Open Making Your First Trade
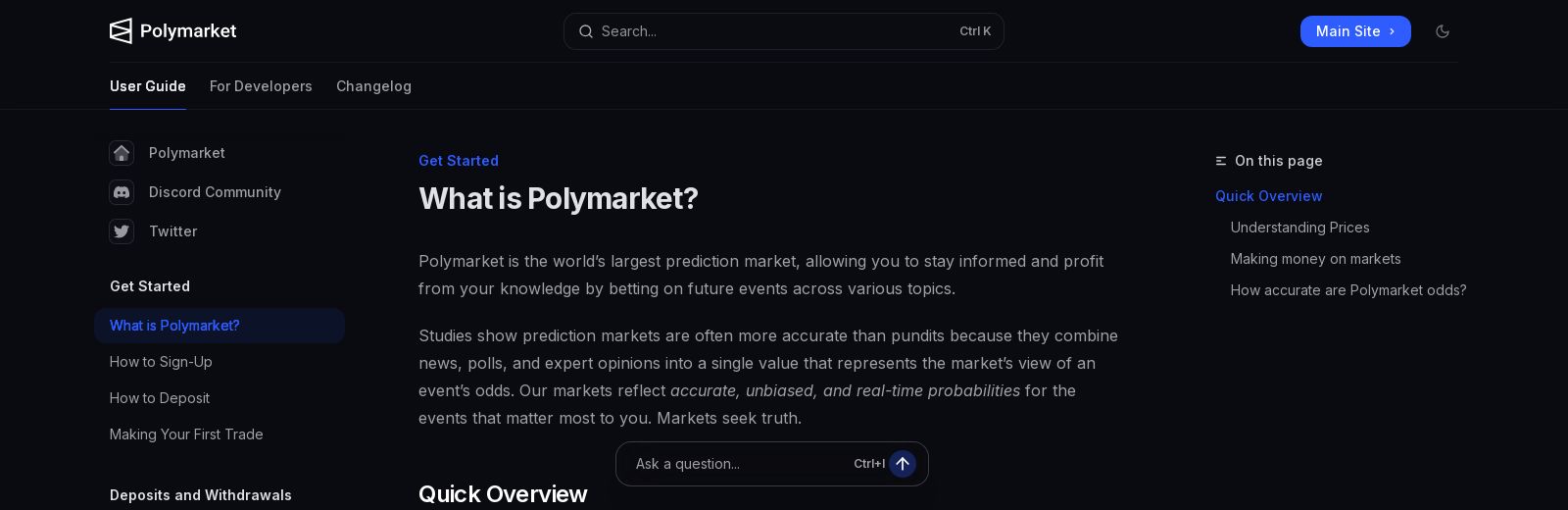 coord(186,434)
